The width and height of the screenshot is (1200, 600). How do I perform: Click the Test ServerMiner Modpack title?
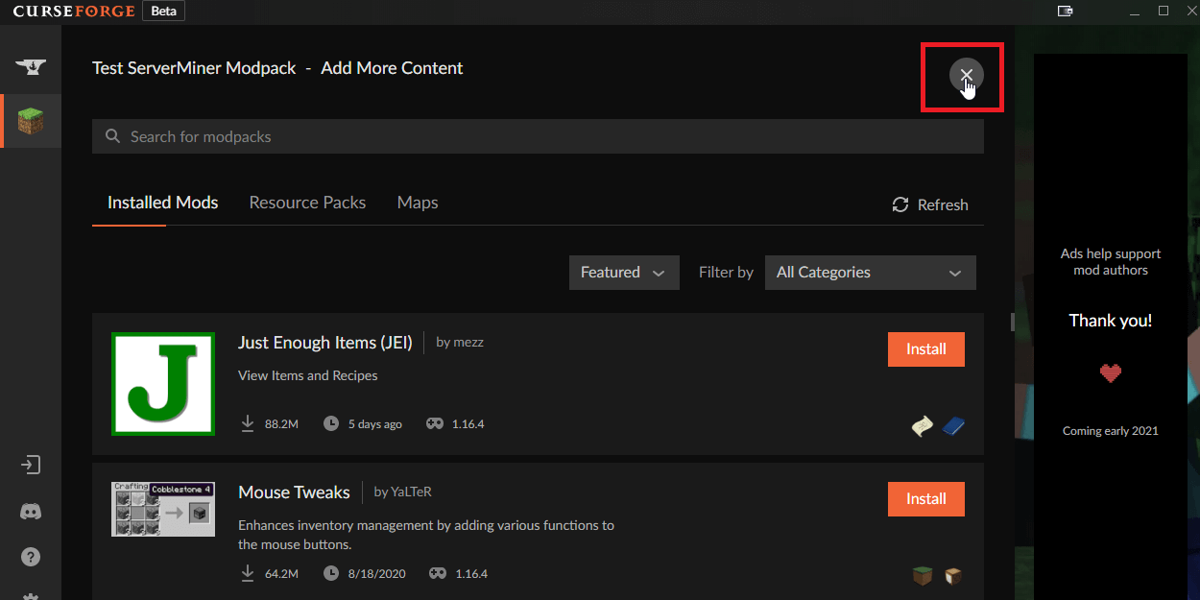coord(194,68)
